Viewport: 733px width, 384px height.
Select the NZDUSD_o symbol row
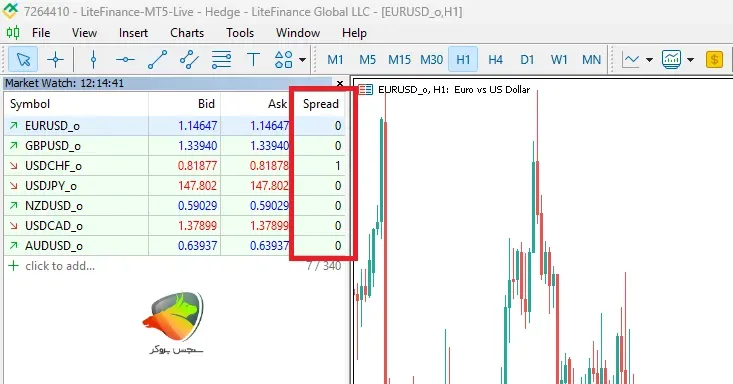click(175, 206)
